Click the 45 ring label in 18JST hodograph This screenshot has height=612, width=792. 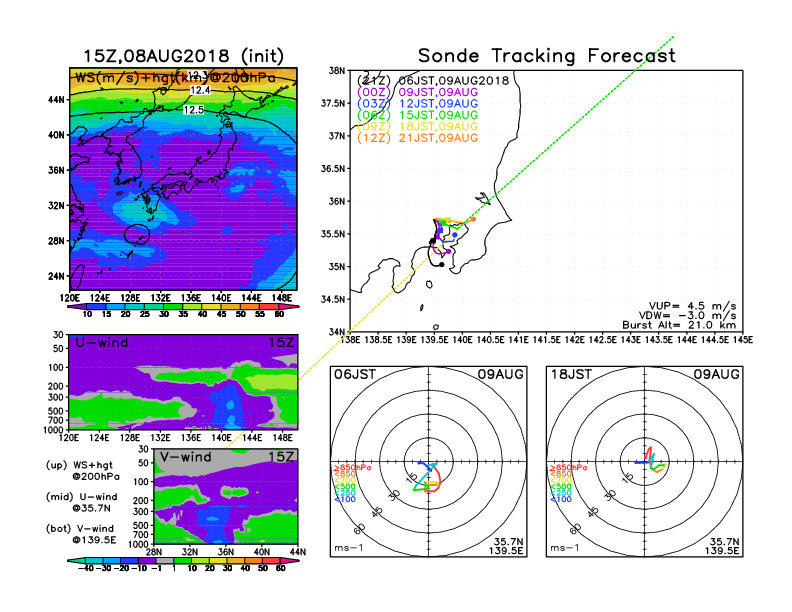(x=593, y=511)
